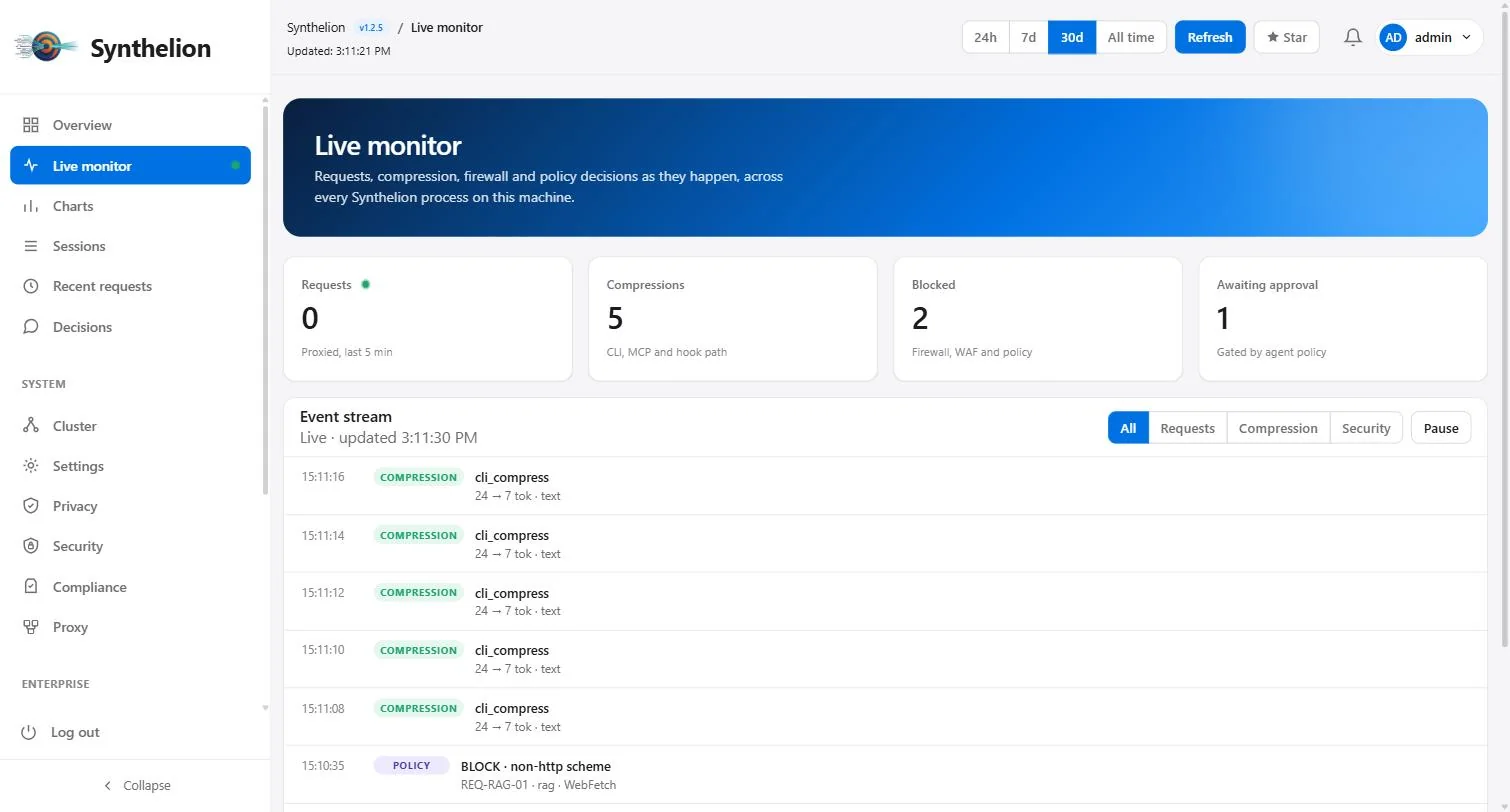The image size is (1510, 812).
Task: Open Charts bar-chart icon
Action: 31,206
